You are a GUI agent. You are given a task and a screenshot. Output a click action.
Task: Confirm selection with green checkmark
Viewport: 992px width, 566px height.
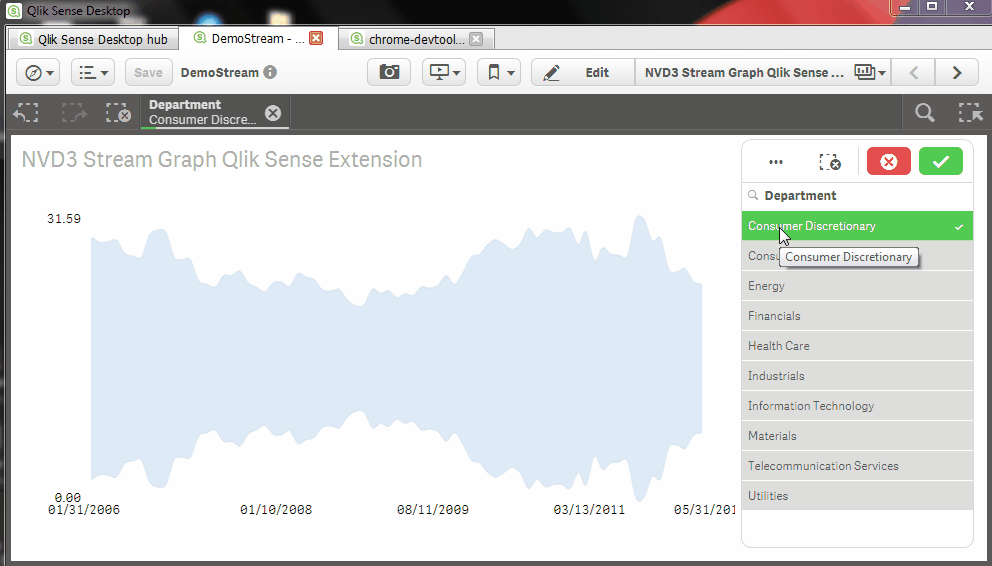[941, 161]
